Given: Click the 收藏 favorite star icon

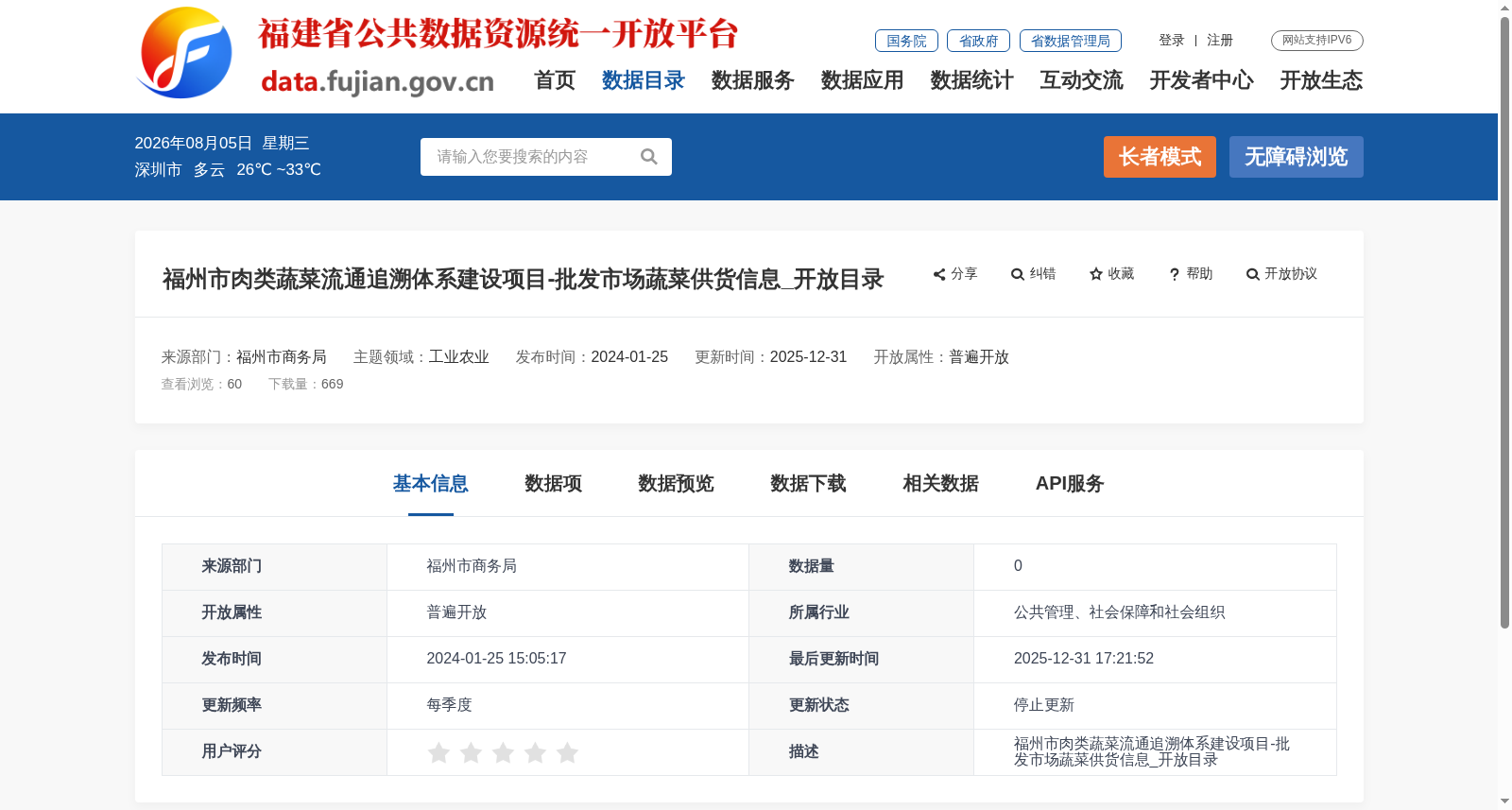Looking at the screenshot, I should (x=1096, y=274).
